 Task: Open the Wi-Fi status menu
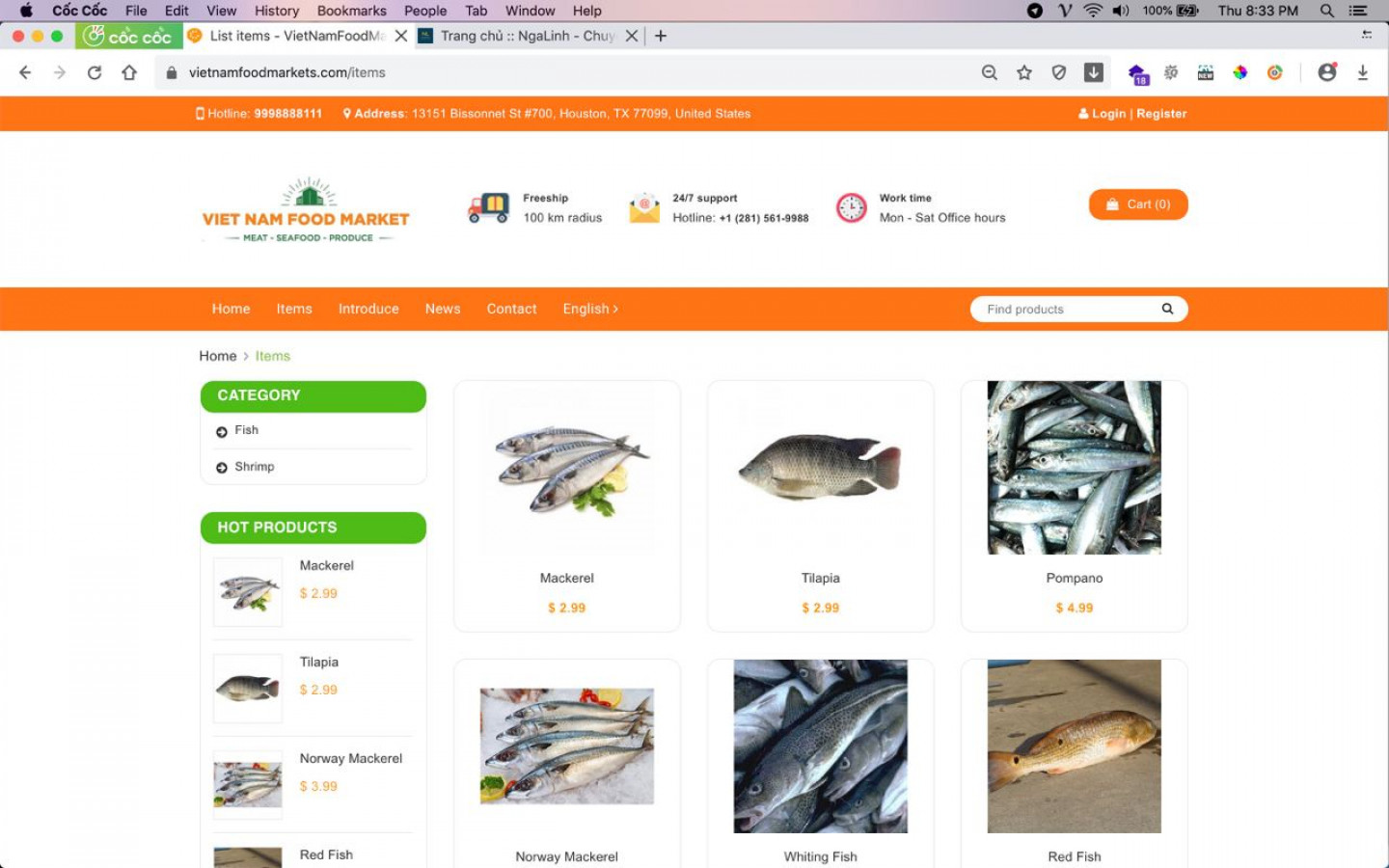(1093, 11)
